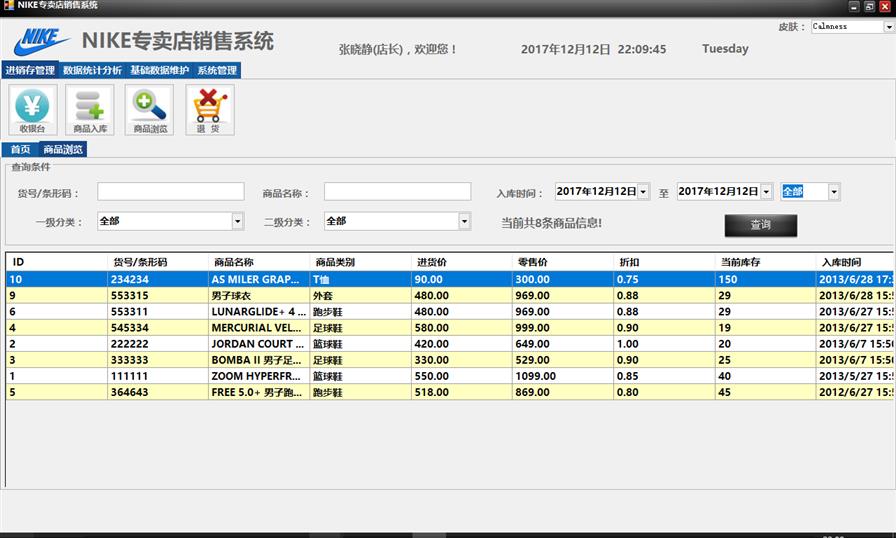Click the NIKE logo

[x=41, y=41]
